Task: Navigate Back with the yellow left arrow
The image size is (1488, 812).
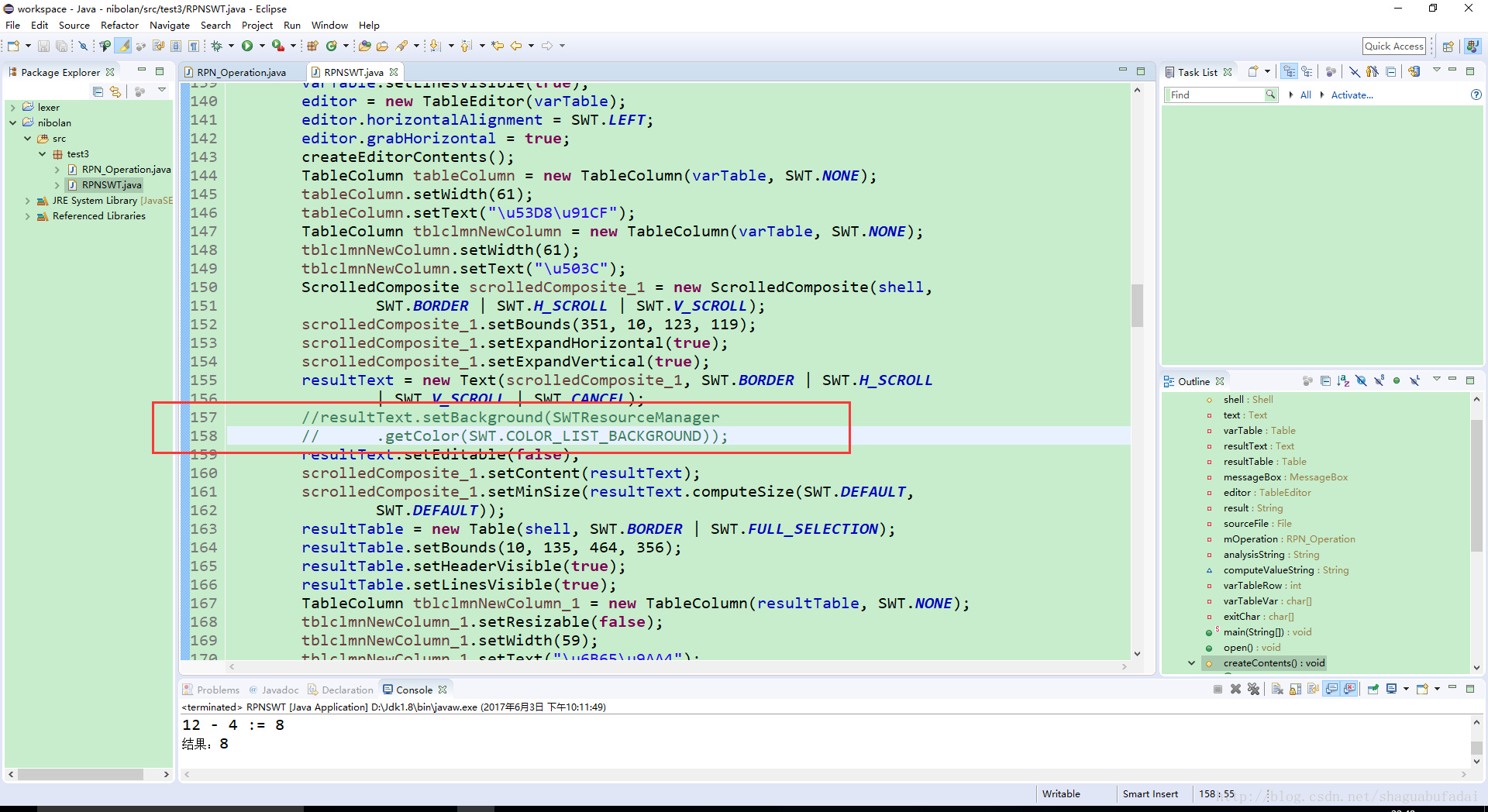Action: [x=516, y=46]
